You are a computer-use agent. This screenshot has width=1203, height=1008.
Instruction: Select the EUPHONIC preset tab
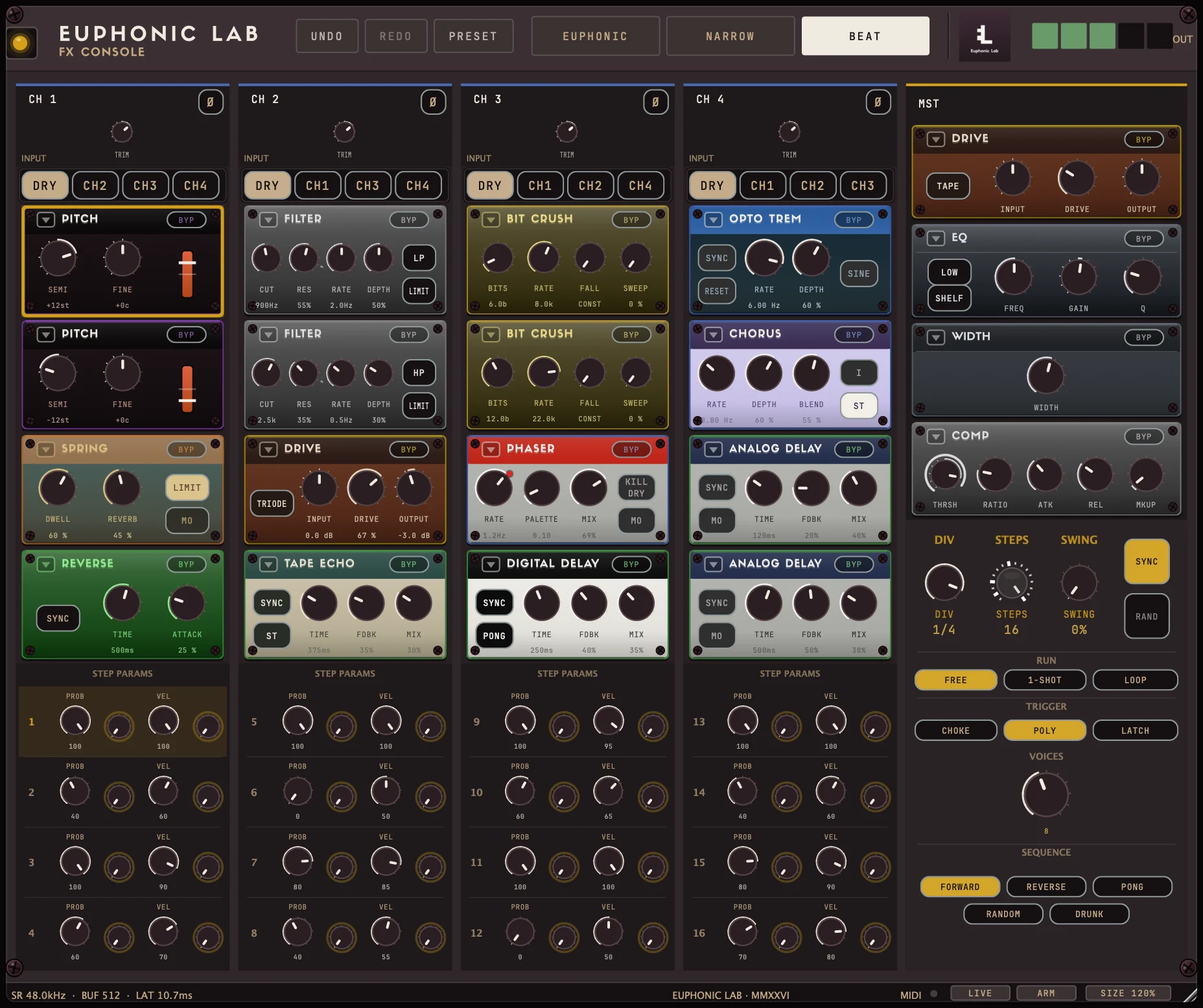[595, 36]
